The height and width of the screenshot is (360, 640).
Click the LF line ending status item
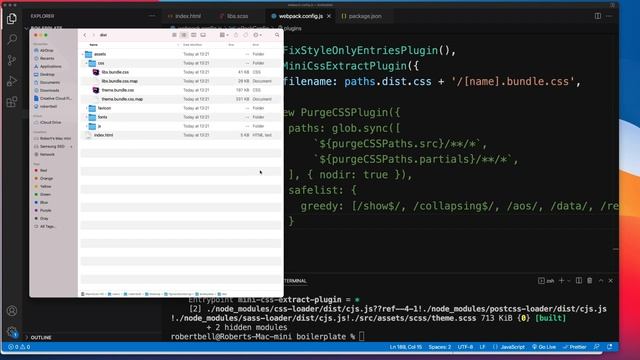pyautogui.click(x=482, y=347)
